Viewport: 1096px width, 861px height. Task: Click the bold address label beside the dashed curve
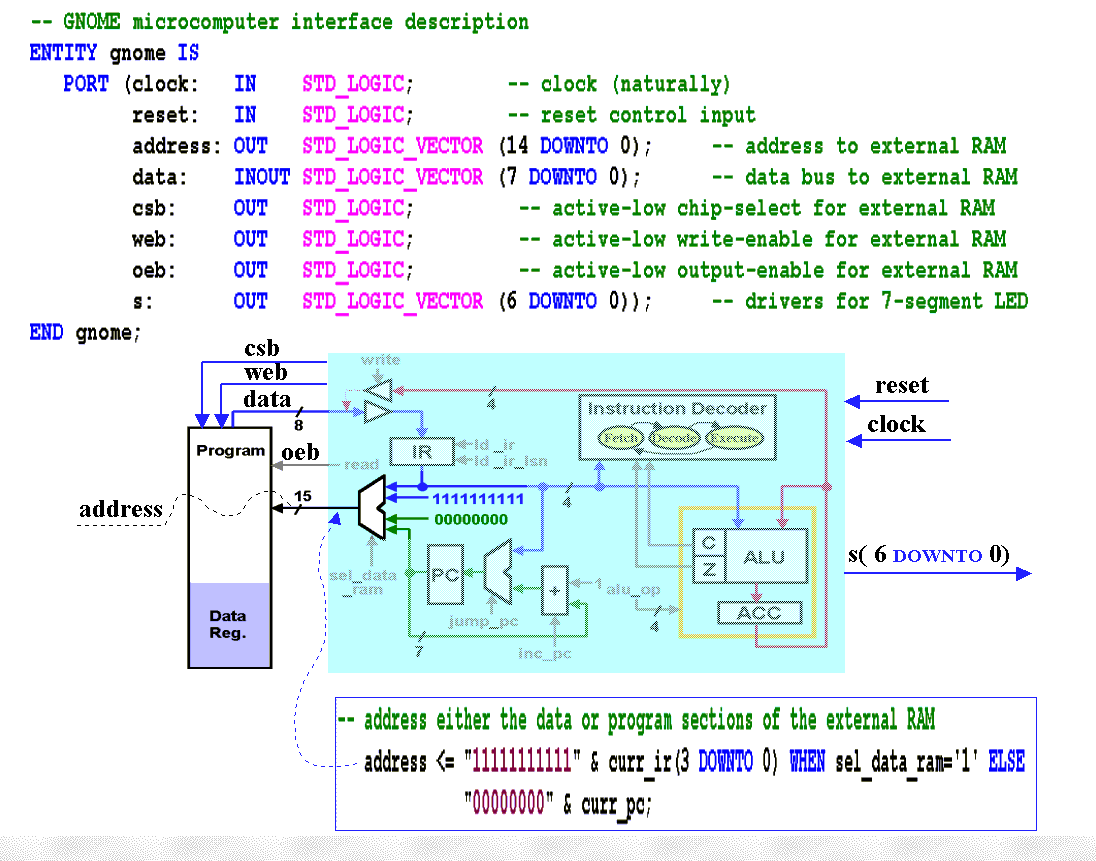click(x=120, y=509)
